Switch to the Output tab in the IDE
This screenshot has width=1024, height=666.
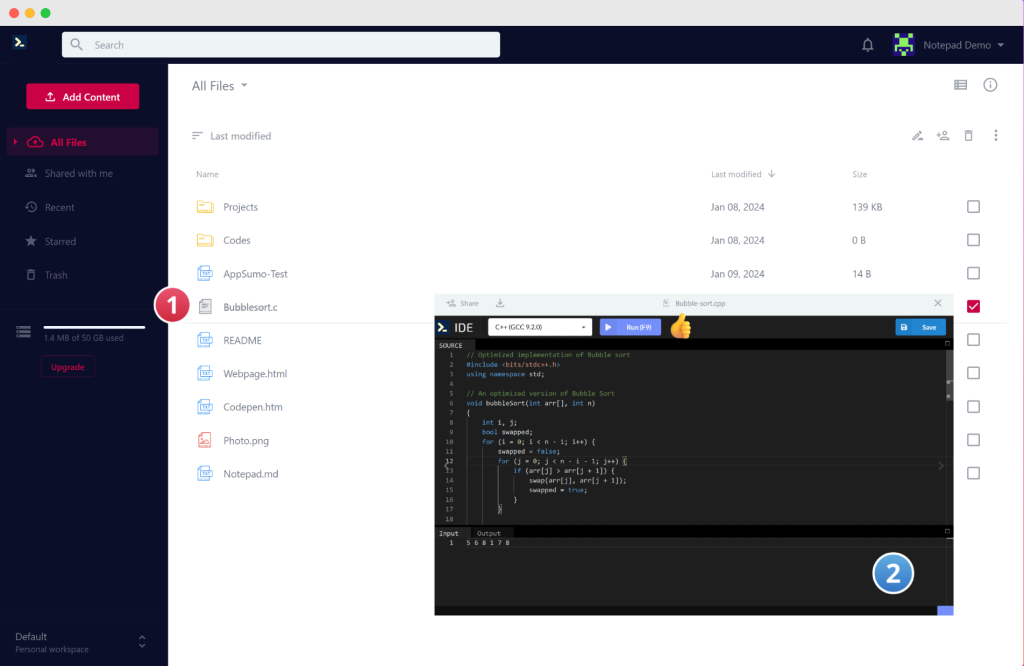[x=489, y=532]
